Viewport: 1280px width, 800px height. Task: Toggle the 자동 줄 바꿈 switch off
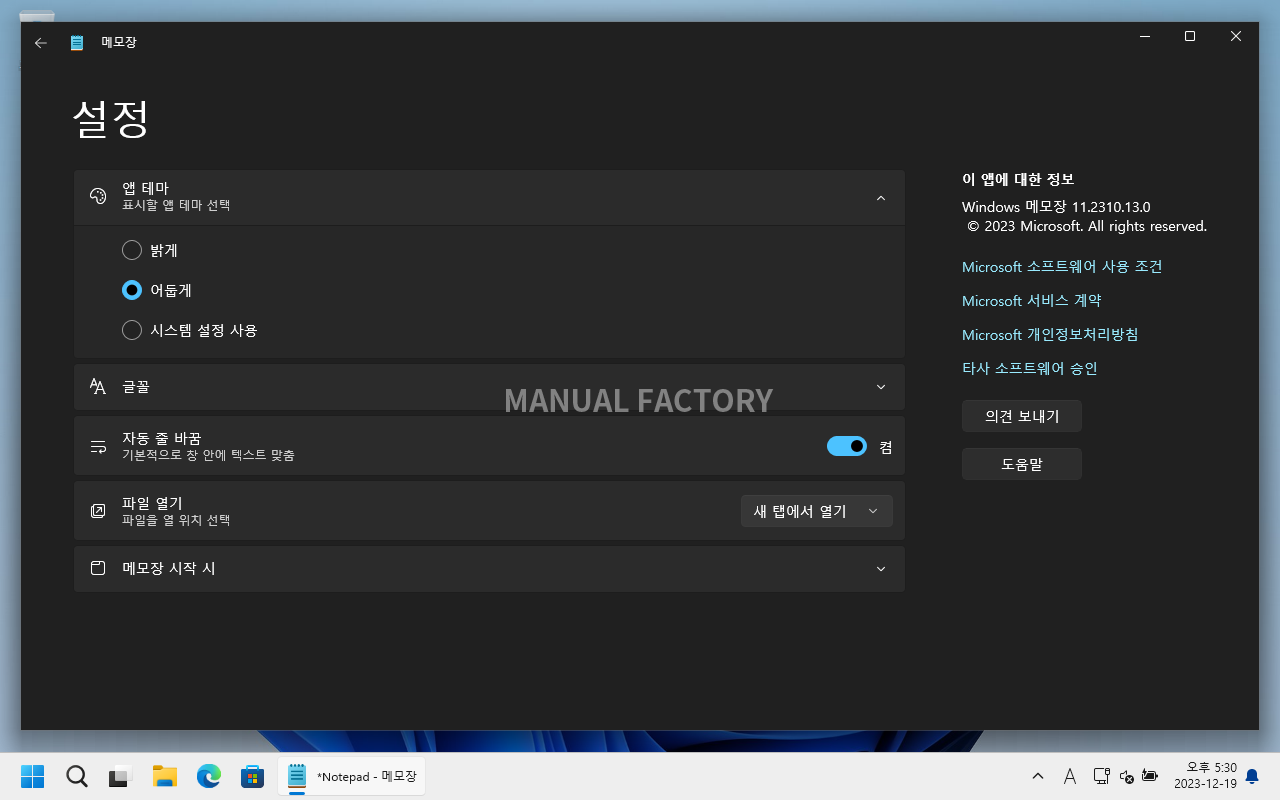(x=847, y=446)
